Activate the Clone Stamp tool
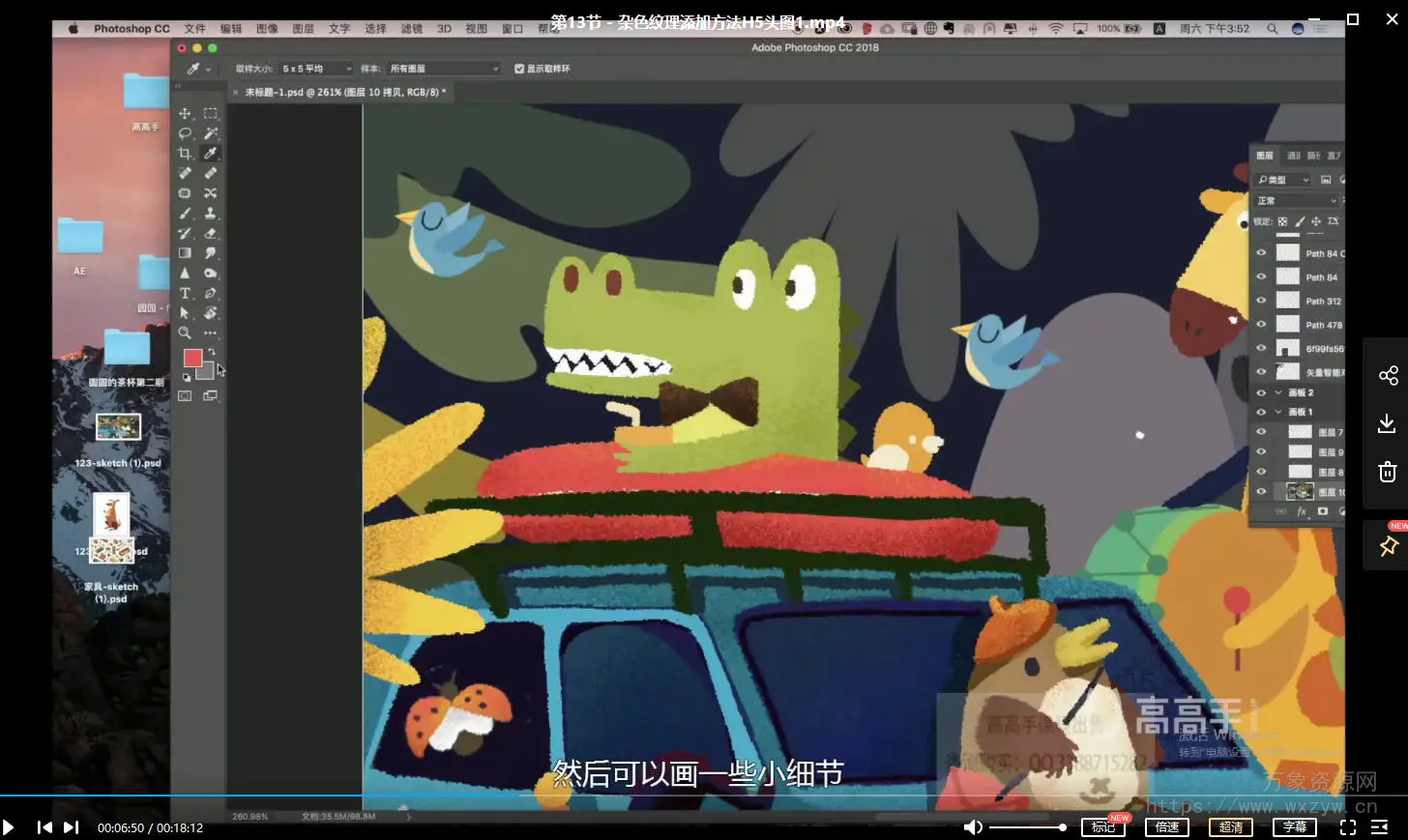 (x=210, y=214)
